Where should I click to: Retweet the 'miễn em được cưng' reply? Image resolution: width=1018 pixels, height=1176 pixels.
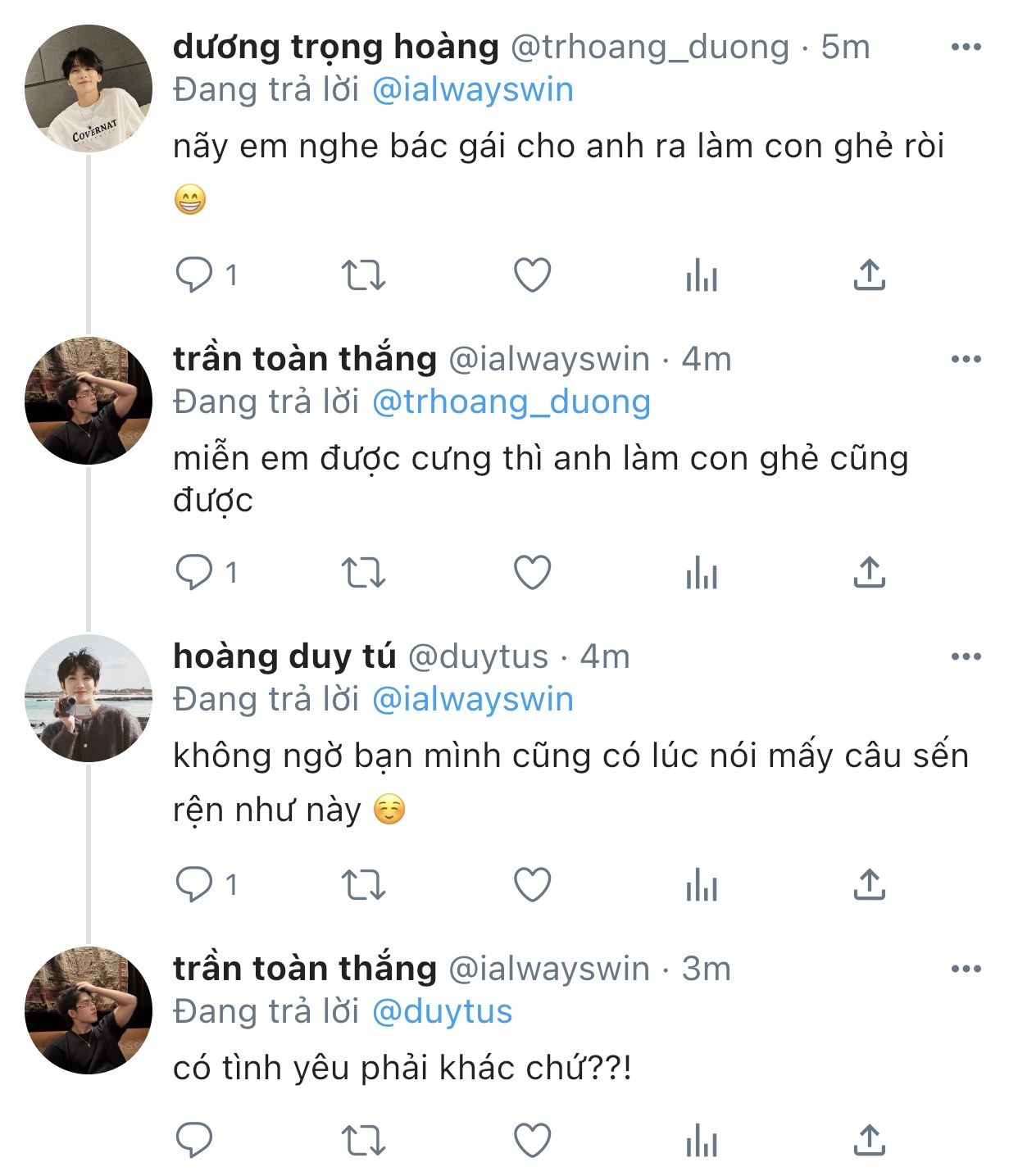coord(362,573)
